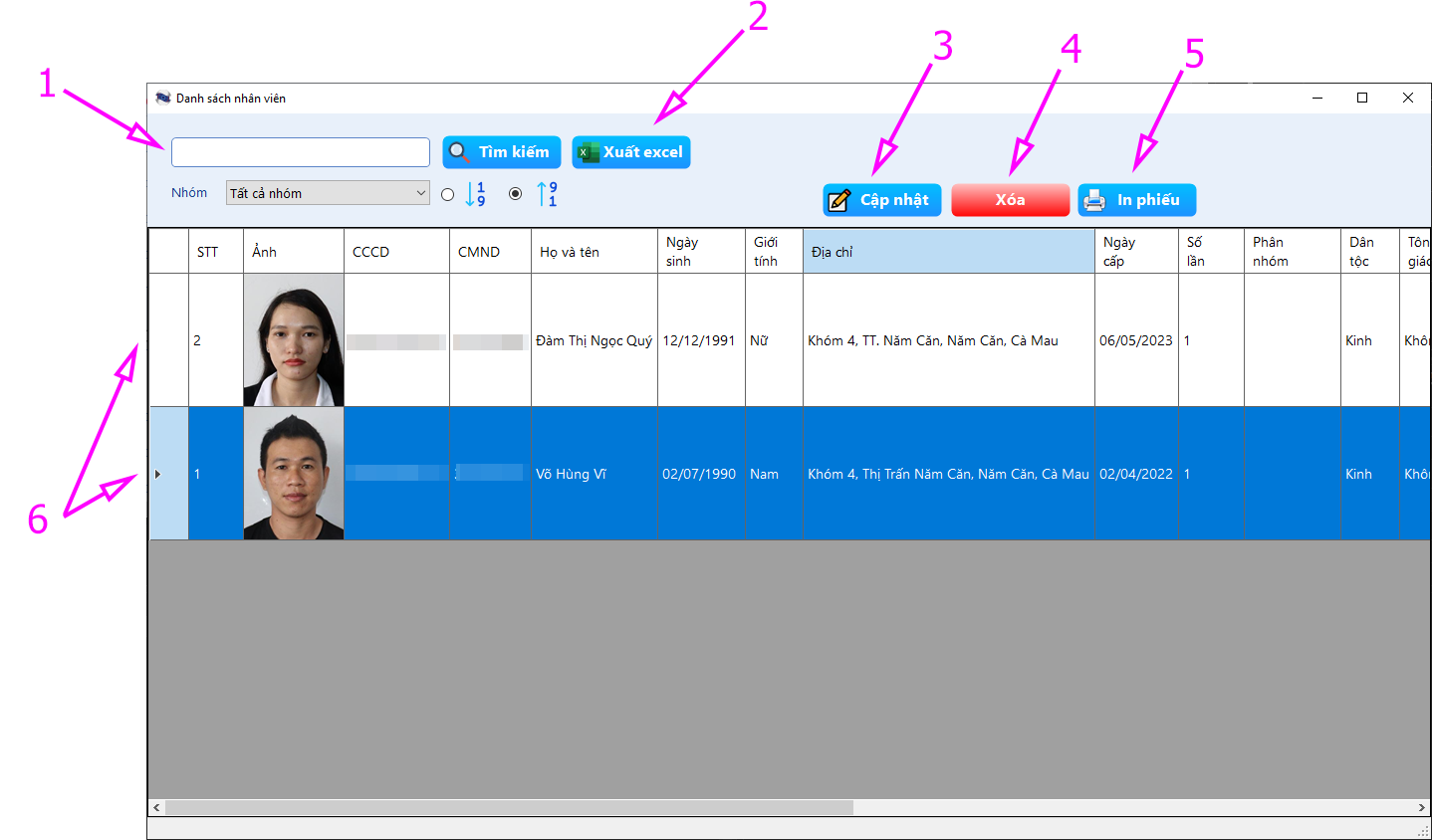Screen dimensions: 1432x840
Task: Select Đàm Thị Ngọc Quý's photo thumbnail
Action: pyautogui.click(x=294, y=340)
